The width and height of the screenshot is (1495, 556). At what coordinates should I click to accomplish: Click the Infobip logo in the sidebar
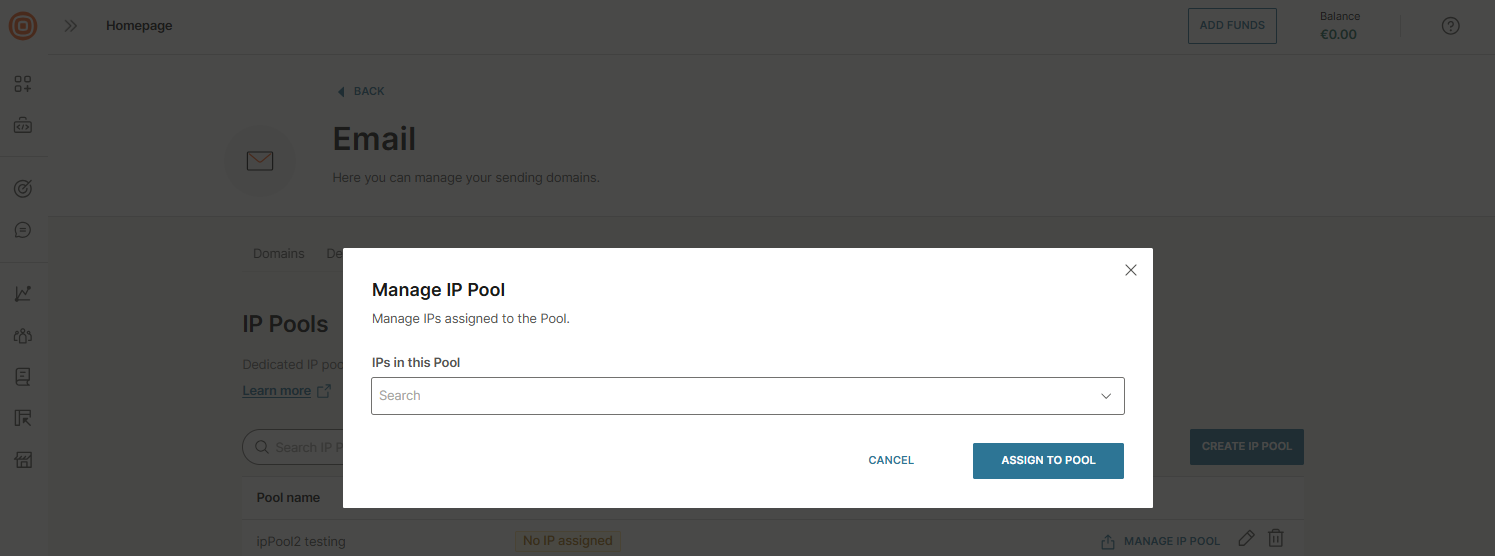[23, 26]
